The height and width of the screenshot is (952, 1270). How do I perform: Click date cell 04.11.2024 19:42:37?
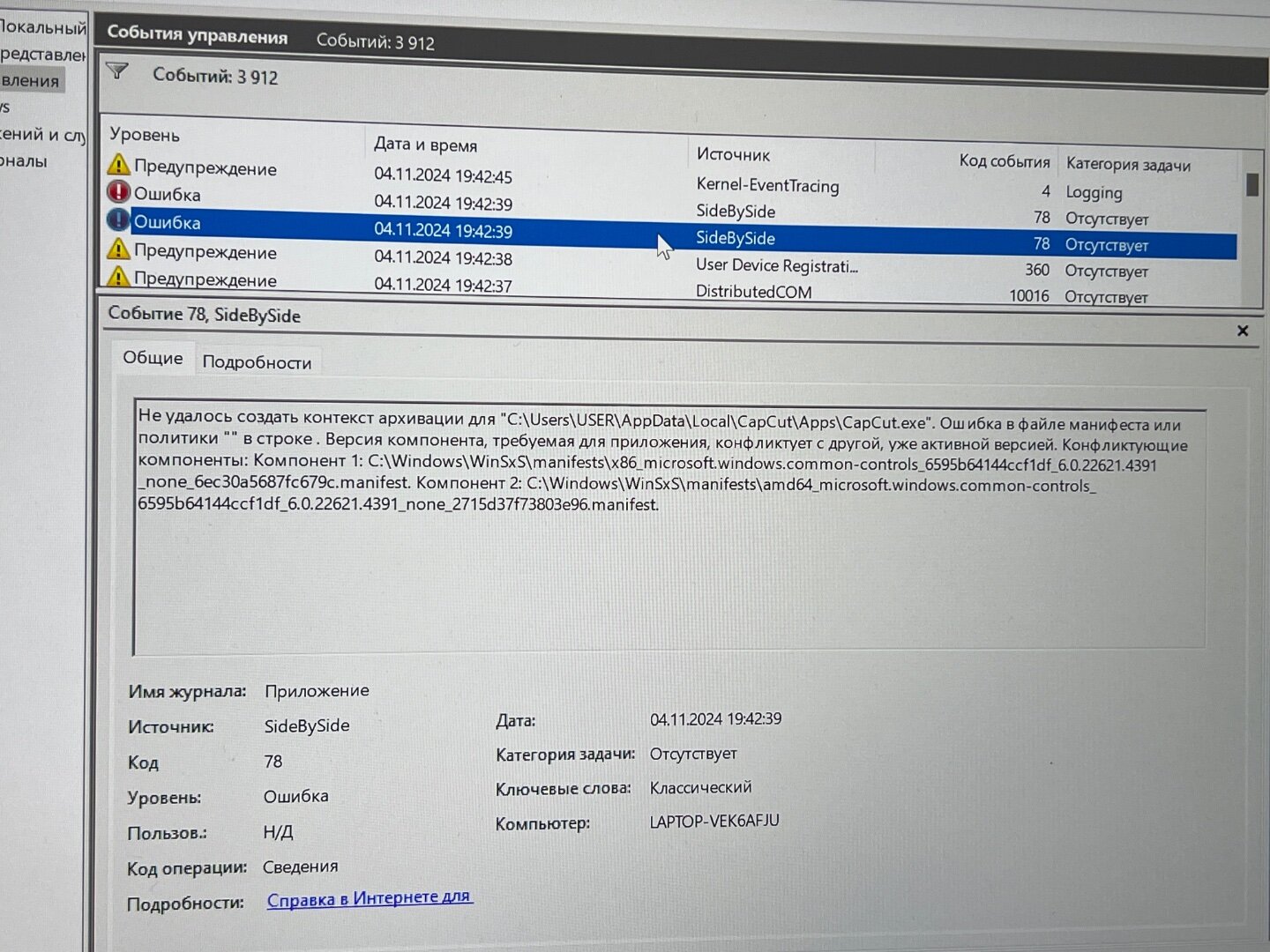coord(443,285)
